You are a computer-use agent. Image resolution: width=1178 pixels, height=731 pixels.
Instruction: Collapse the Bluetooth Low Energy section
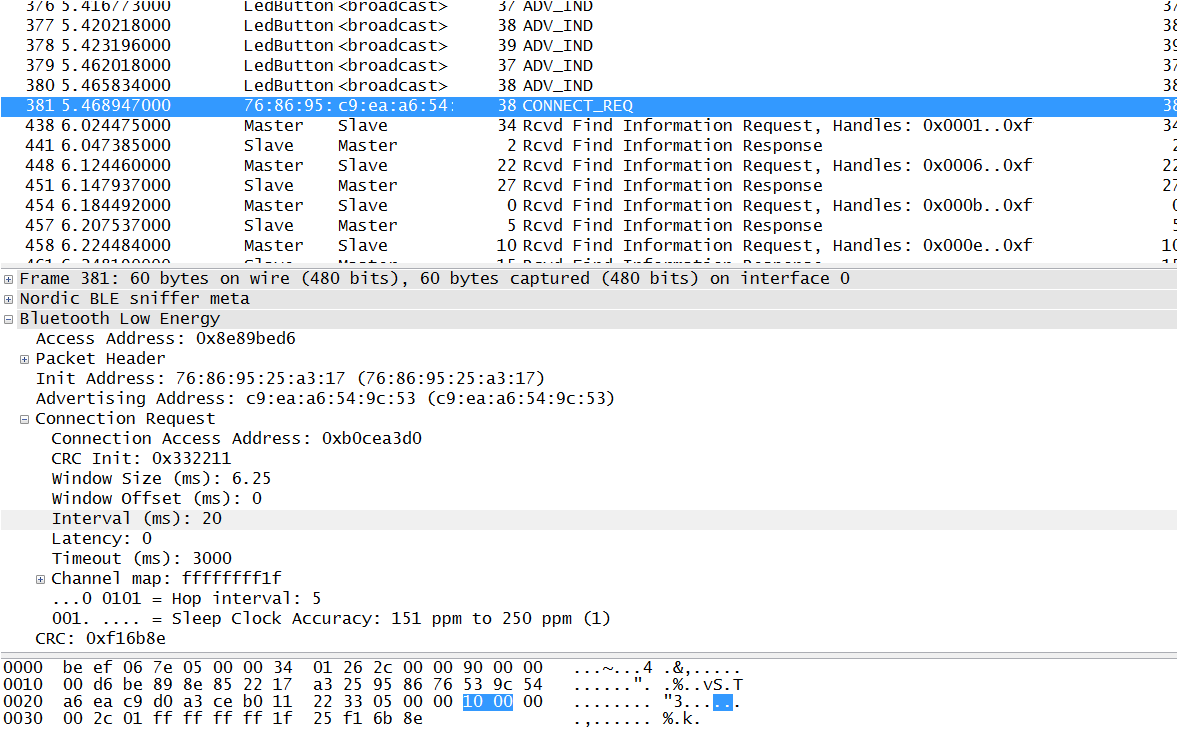click(8, 319)
